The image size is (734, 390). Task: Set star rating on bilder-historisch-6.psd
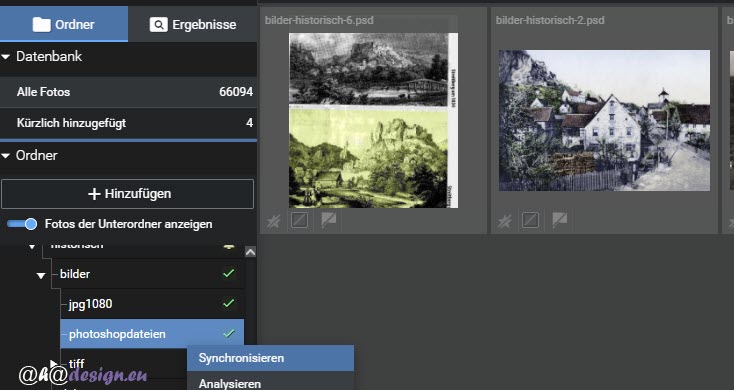point(274,221)
